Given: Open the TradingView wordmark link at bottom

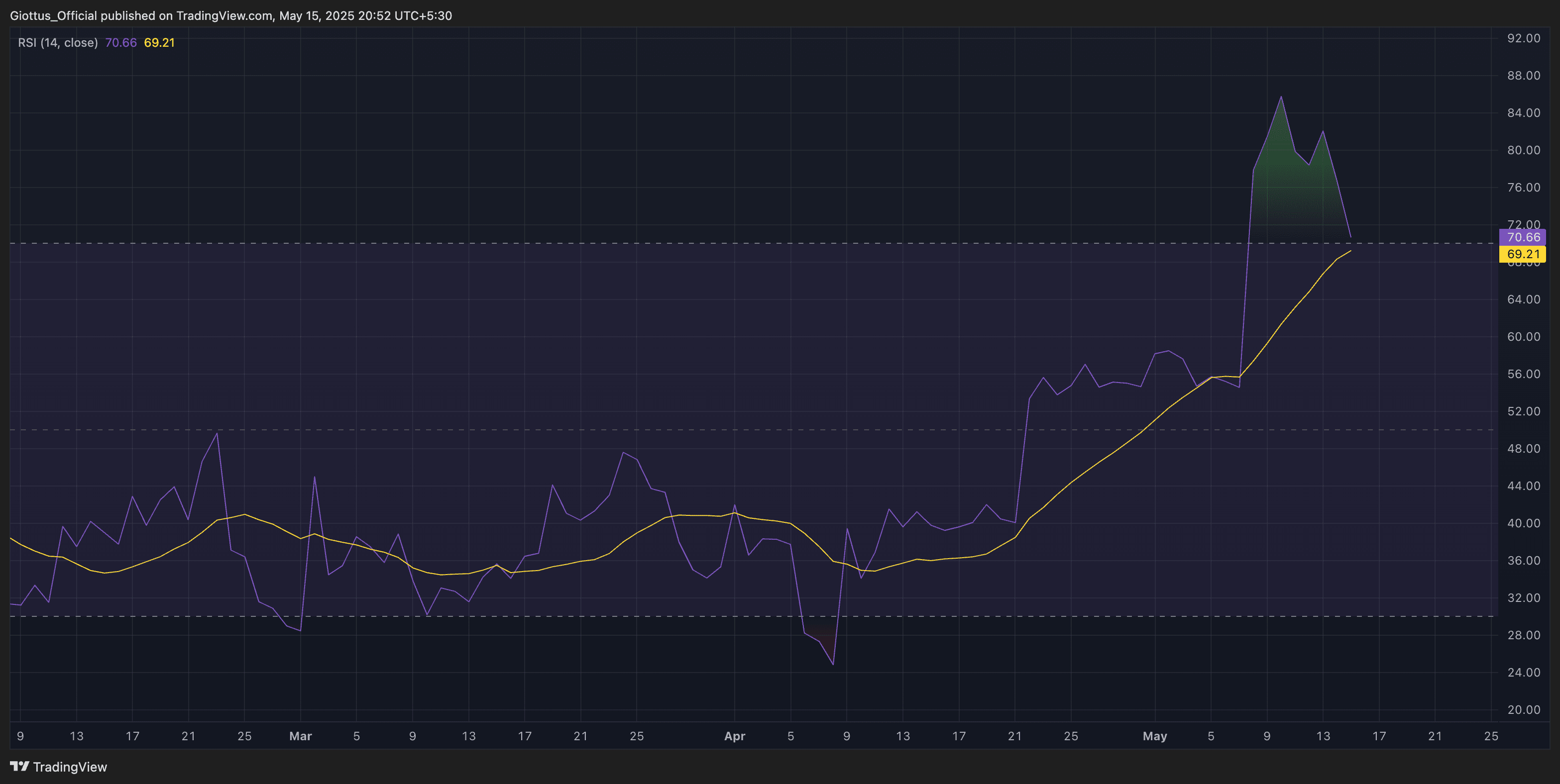Looking at the screenshot, I should click(x=70, y=767).
